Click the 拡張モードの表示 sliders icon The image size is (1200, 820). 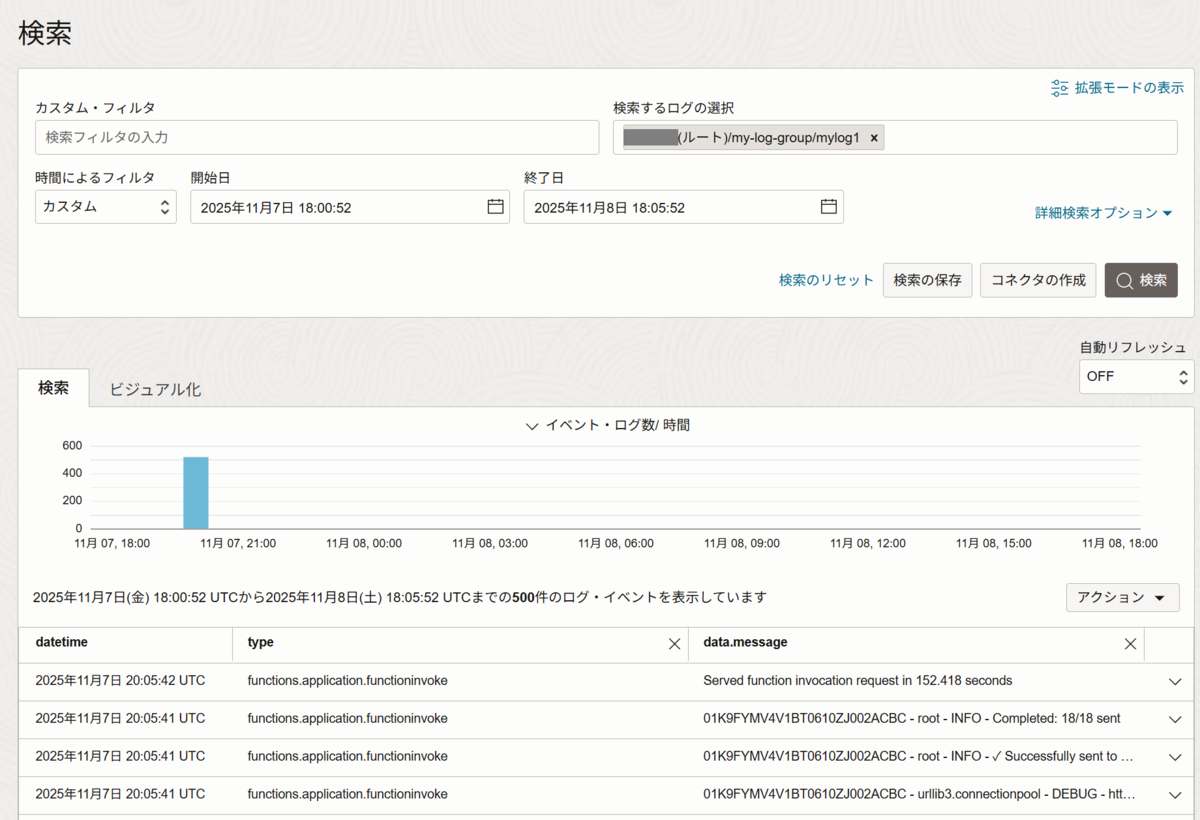[x=1059, y=87]
